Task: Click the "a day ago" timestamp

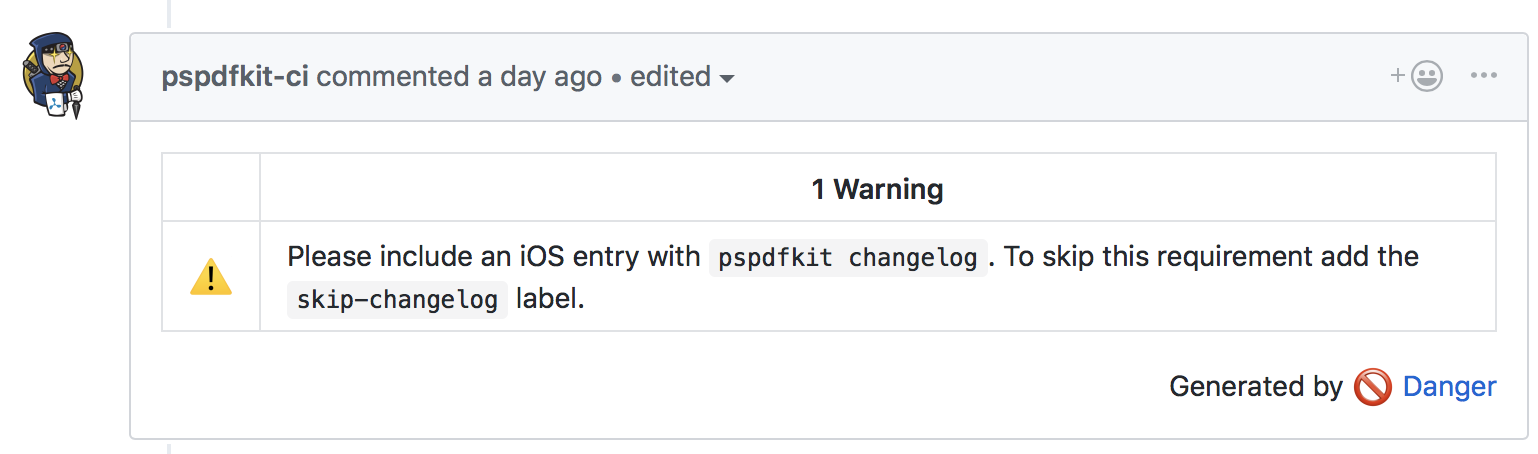Action: pos(539,77)
